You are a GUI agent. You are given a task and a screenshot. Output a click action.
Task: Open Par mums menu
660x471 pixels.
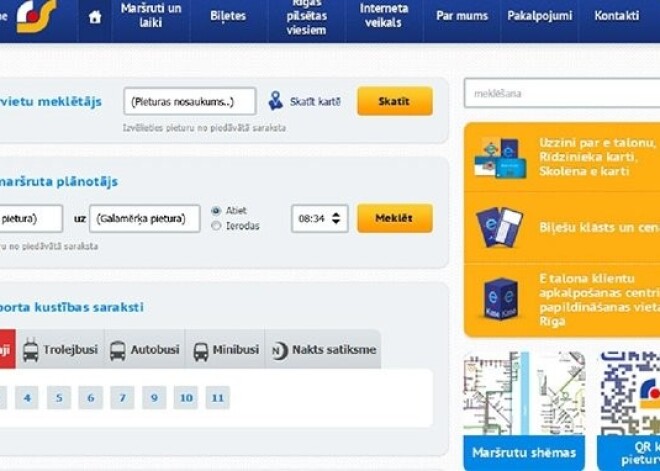tap(462, 16)
